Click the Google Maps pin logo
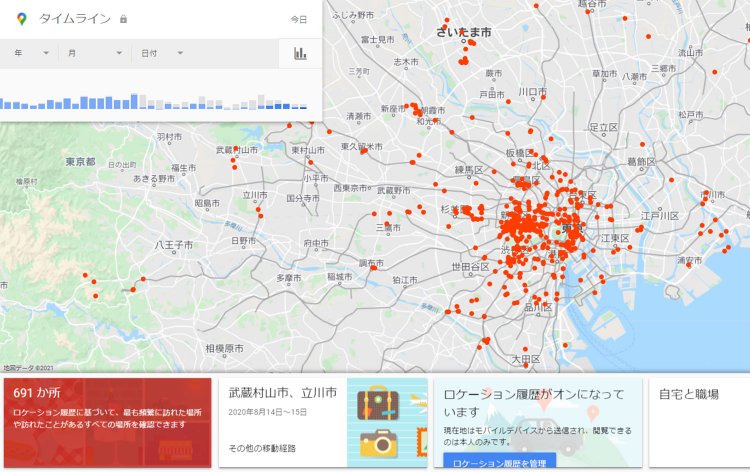The width and height of the screenshot is (750, 472). [x=22, y=19]
